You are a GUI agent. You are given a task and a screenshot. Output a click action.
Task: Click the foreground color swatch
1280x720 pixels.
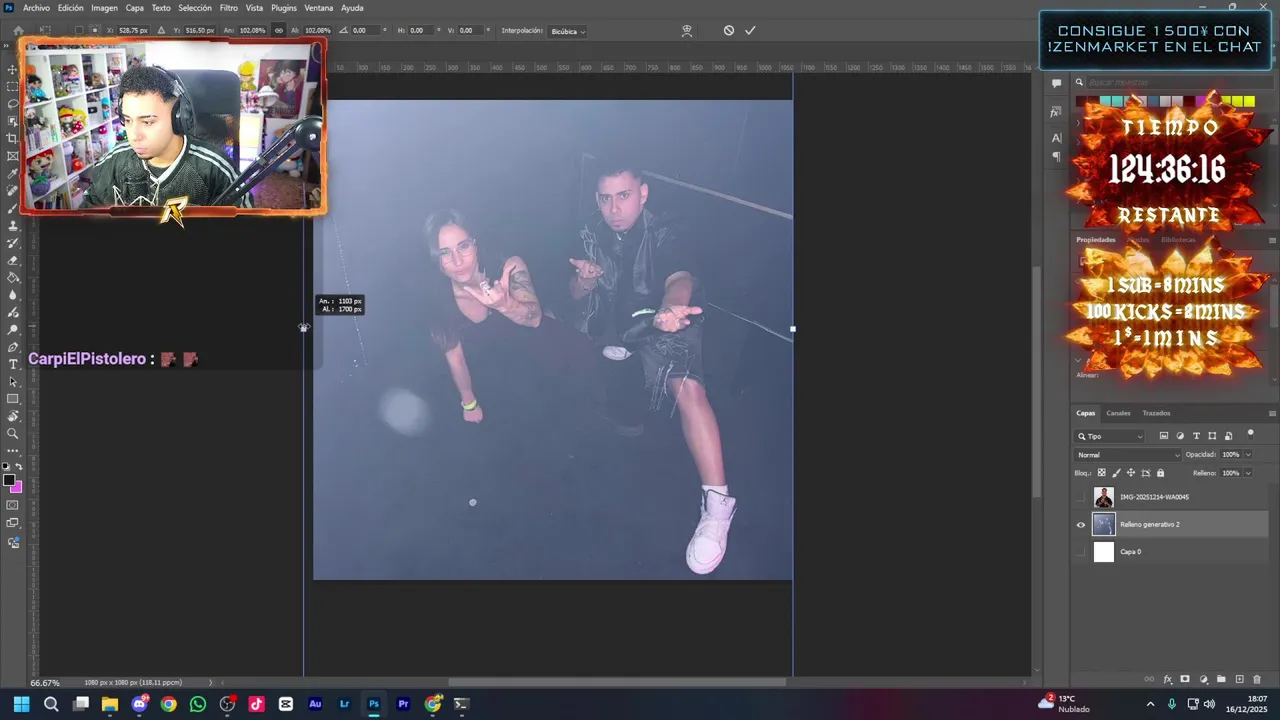[9, 481]
